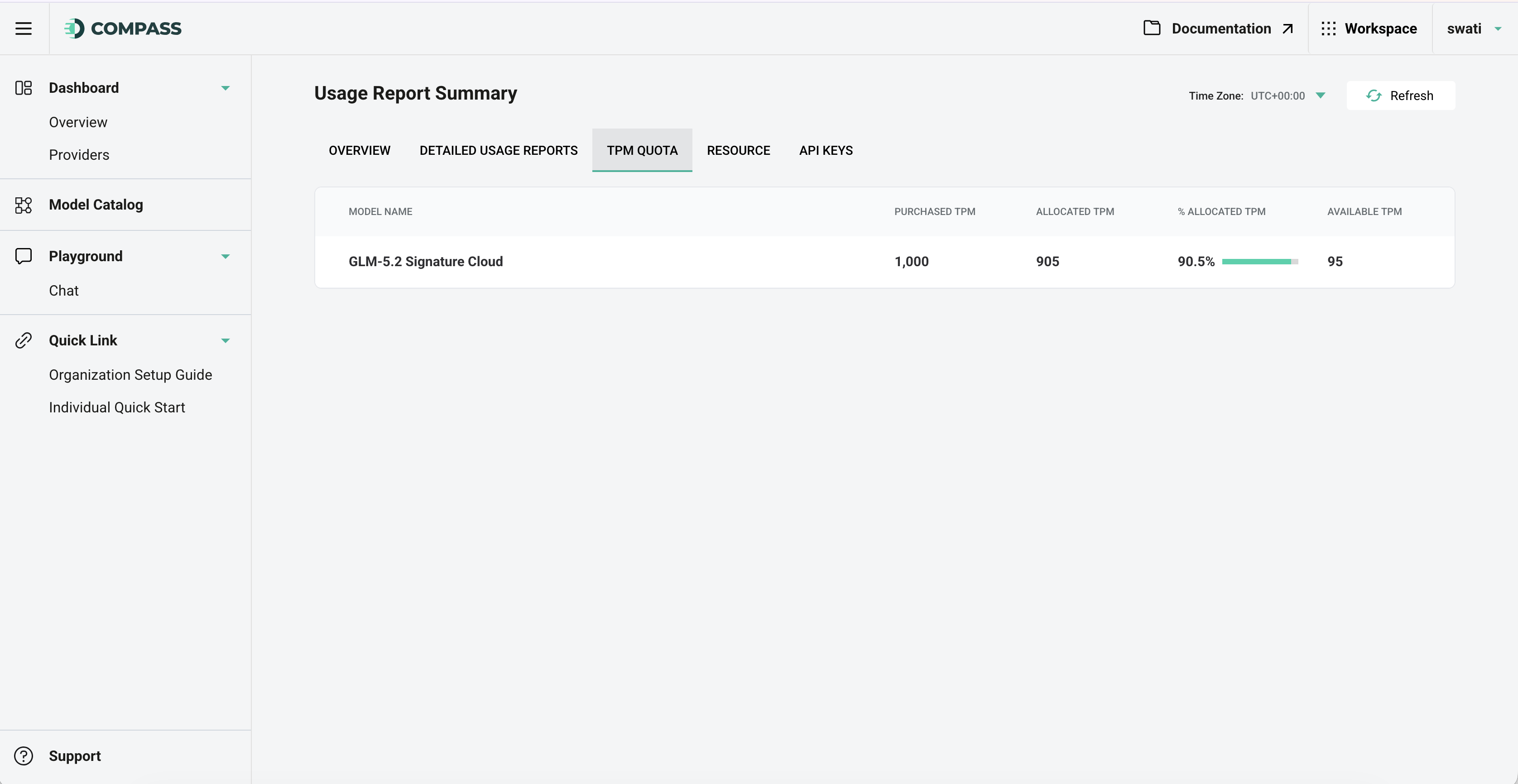The image size is (1518, 784).
Task: Open the swati user menu
Action: (x=1475, y=28)
